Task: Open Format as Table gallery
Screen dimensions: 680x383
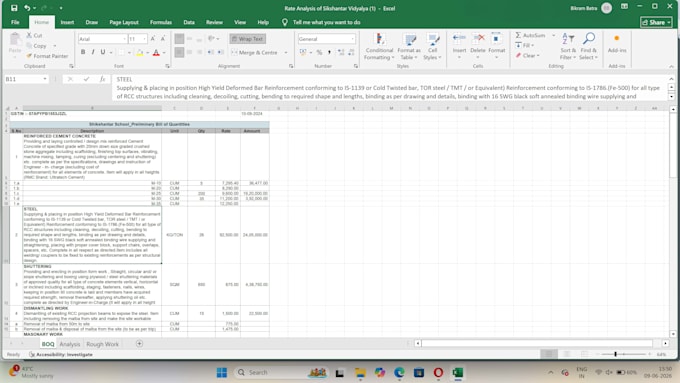Action: point(409,46)
